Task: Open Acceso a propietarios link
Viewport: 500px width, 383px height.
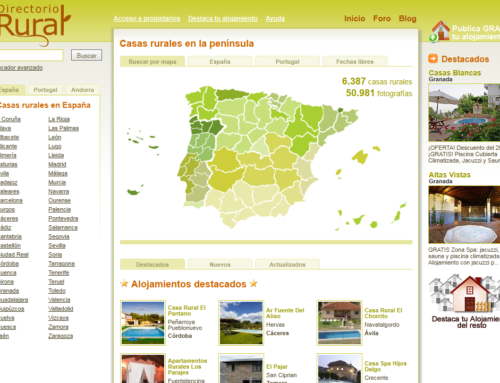Action: (x=147, y=19)
